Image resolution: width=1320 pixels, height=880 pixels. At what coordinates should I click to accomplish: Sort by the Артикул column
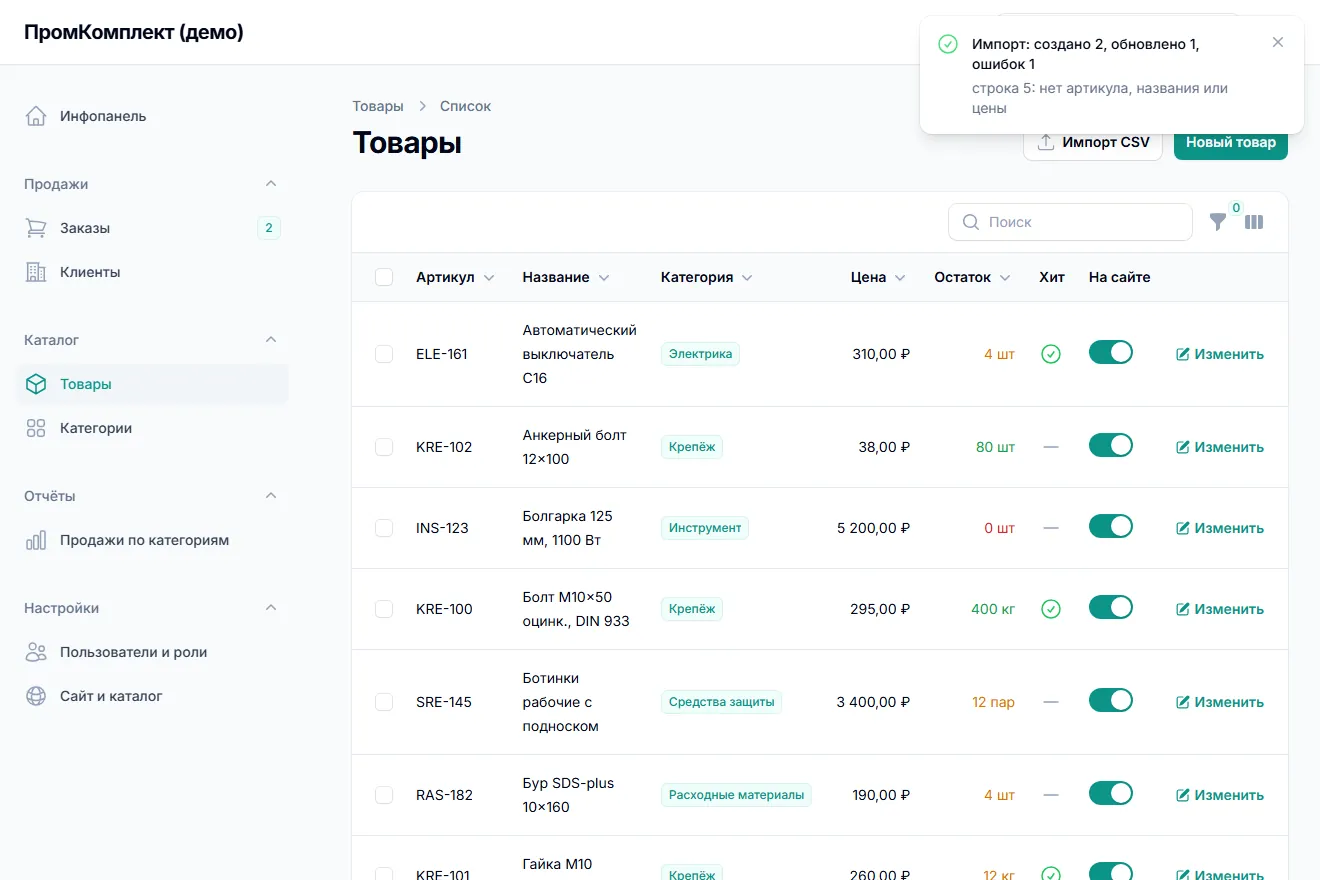tap(455, 277)
